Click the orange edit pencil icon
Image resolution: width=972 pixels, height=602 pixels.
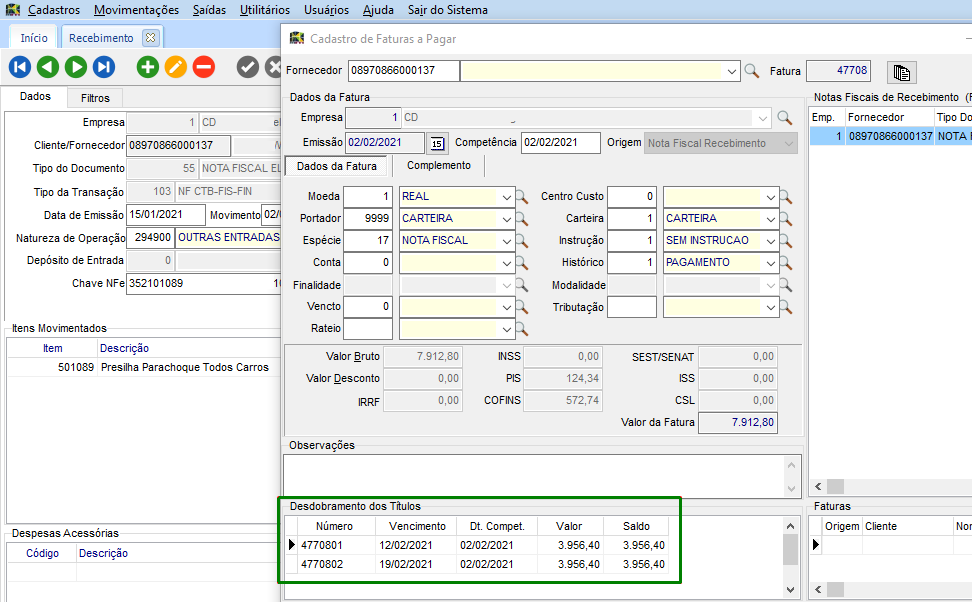click(176, 67)
